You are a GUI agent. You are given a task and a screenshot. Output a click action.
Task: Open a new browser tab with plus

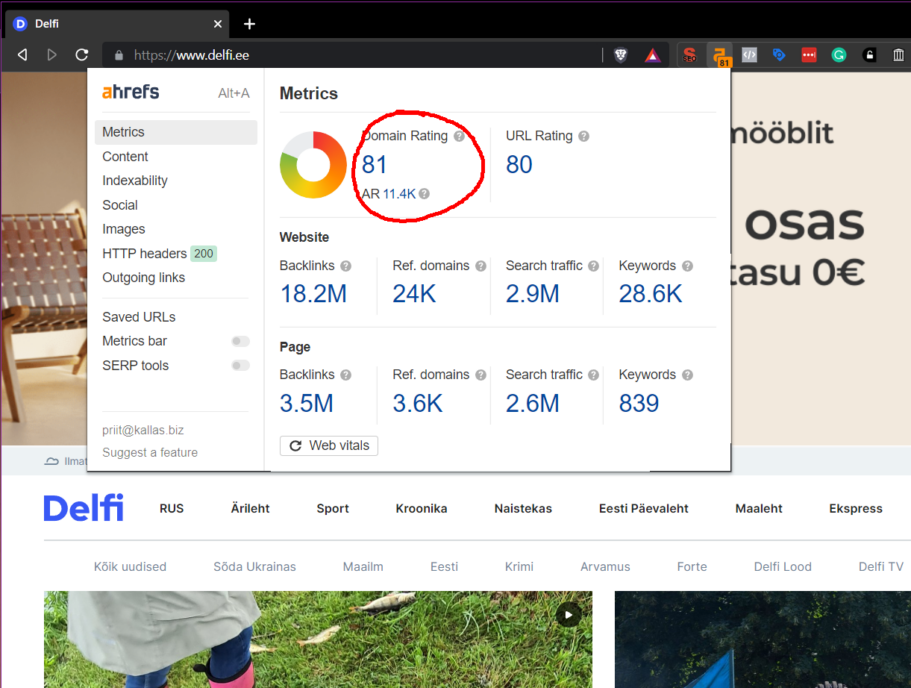250,24
